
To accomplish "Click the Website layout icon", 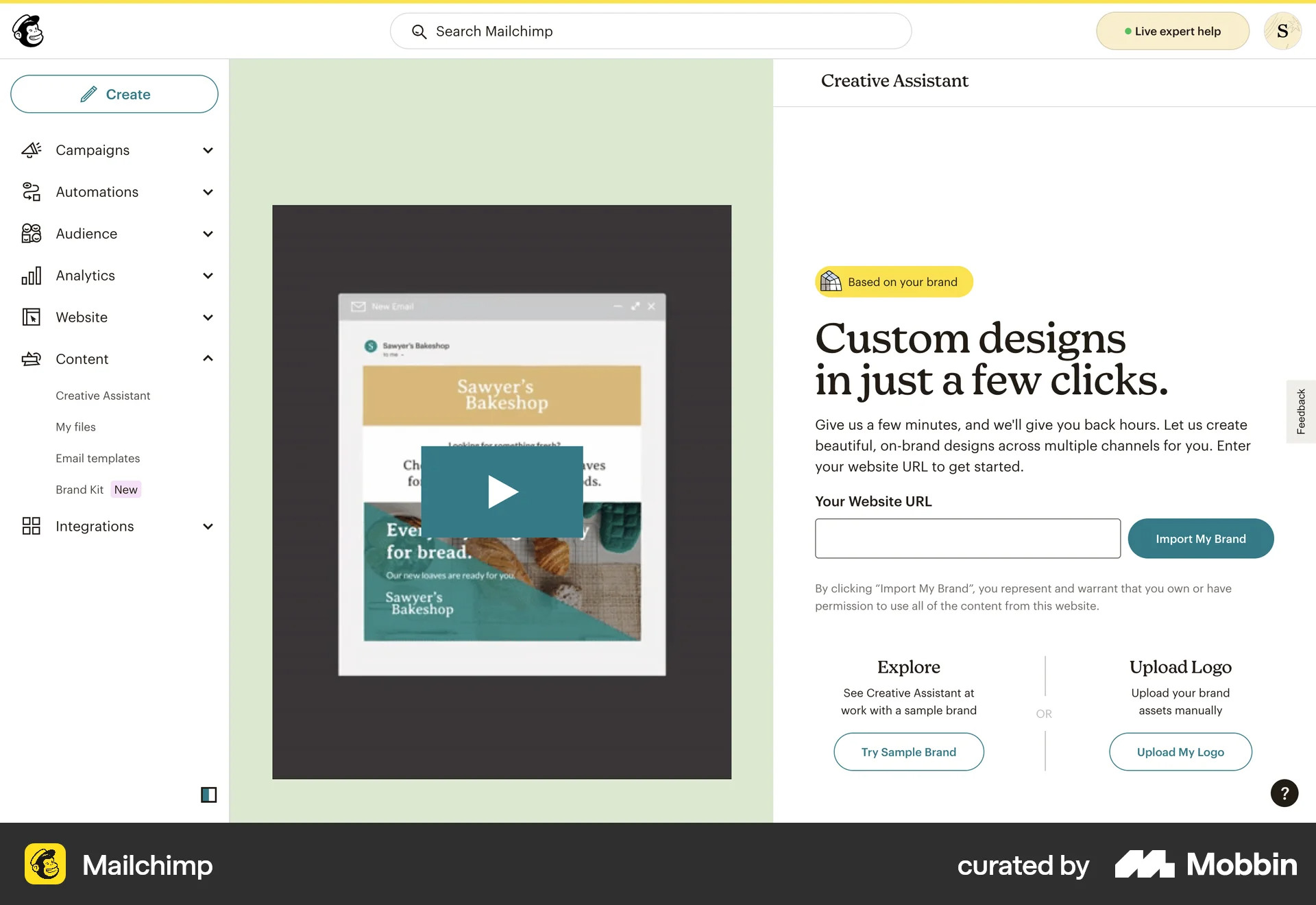I will point(32,317).
